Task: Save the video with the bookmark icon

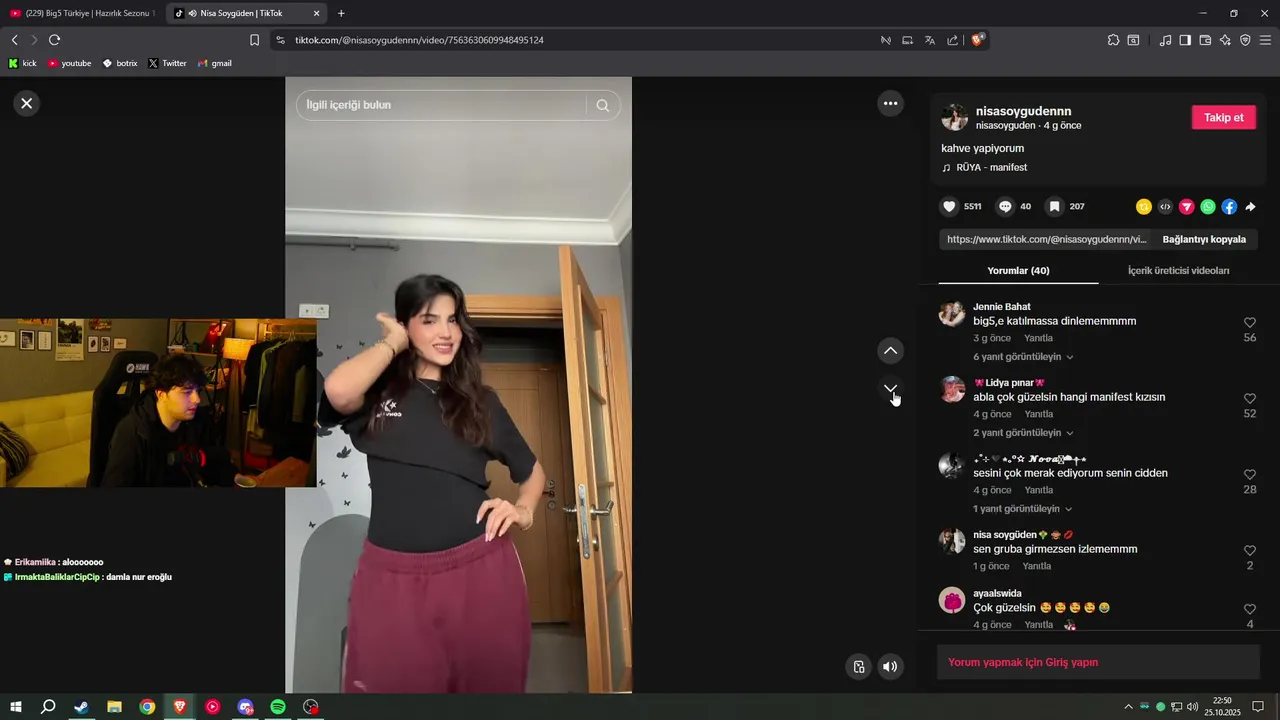Action: (x=1054, y=207)
